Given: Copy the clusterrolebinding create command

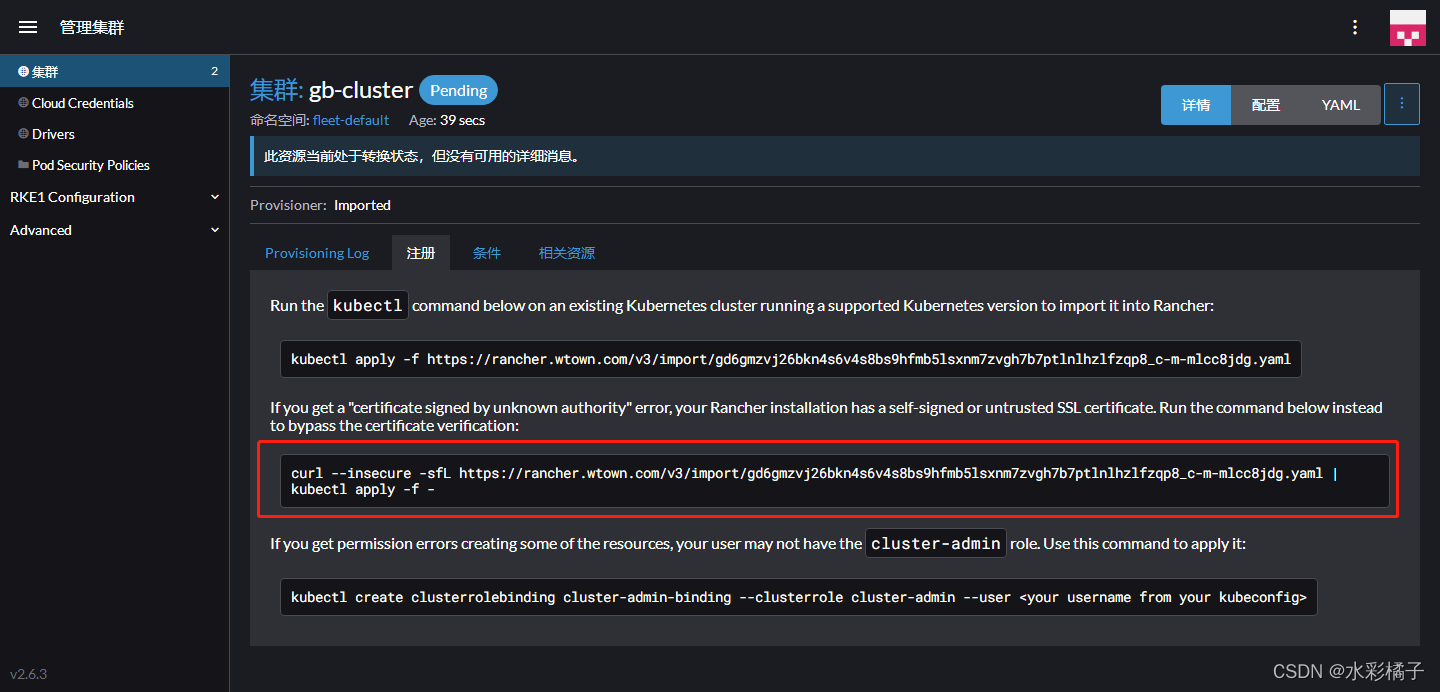Looking at the screenshot, I should pos(799,597).
